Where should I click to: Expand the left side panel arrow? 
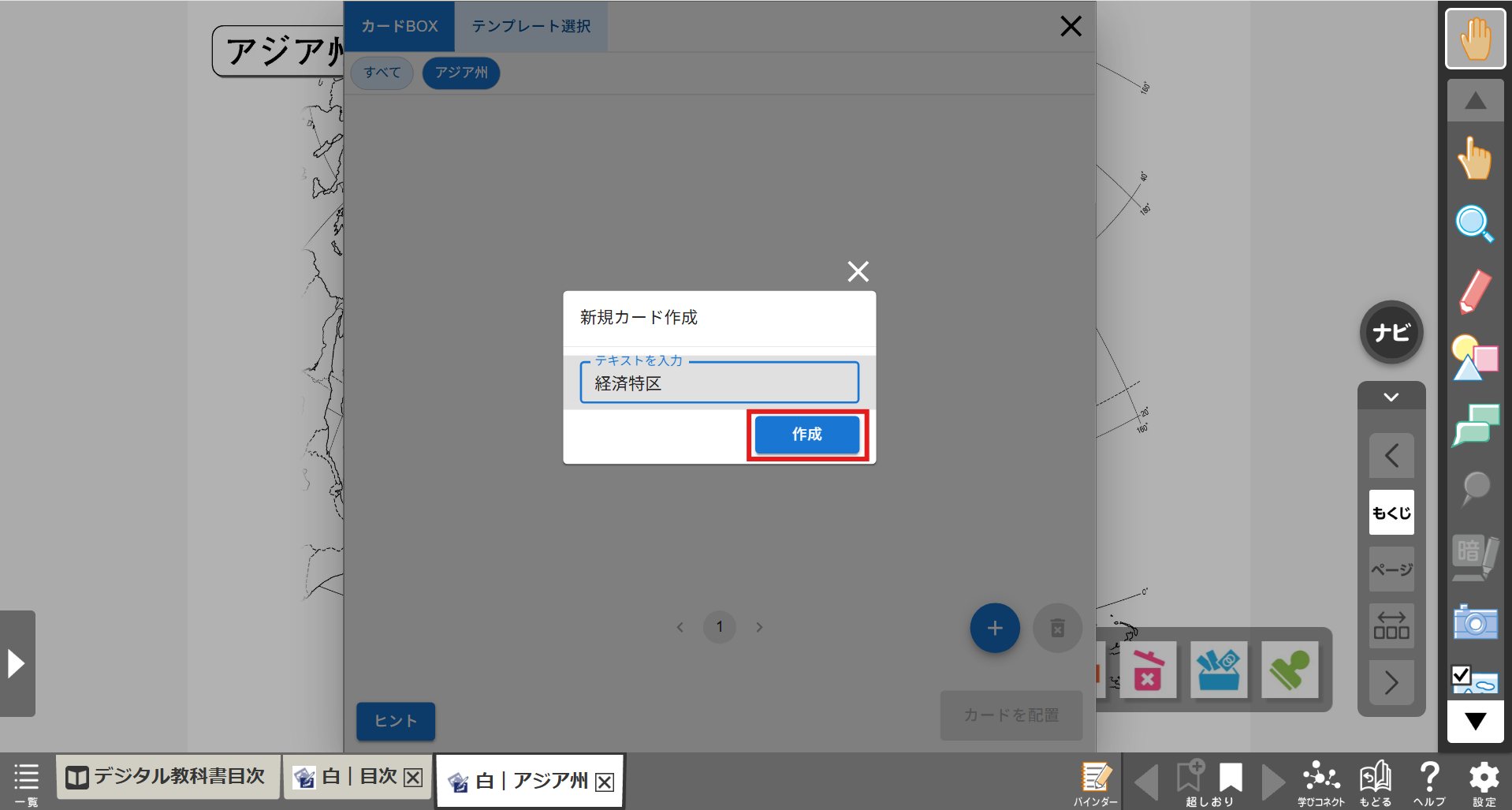tap(17, 663)
